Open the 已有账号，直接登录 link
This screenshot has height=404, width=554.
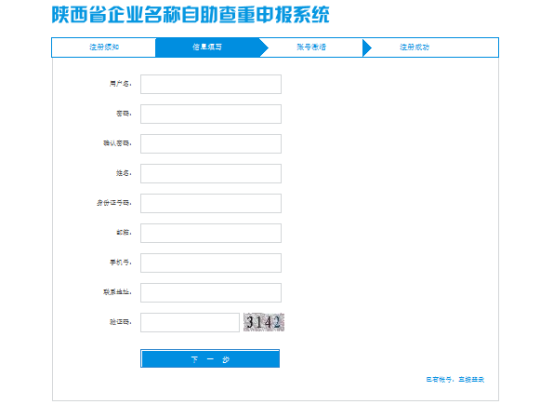455,380
